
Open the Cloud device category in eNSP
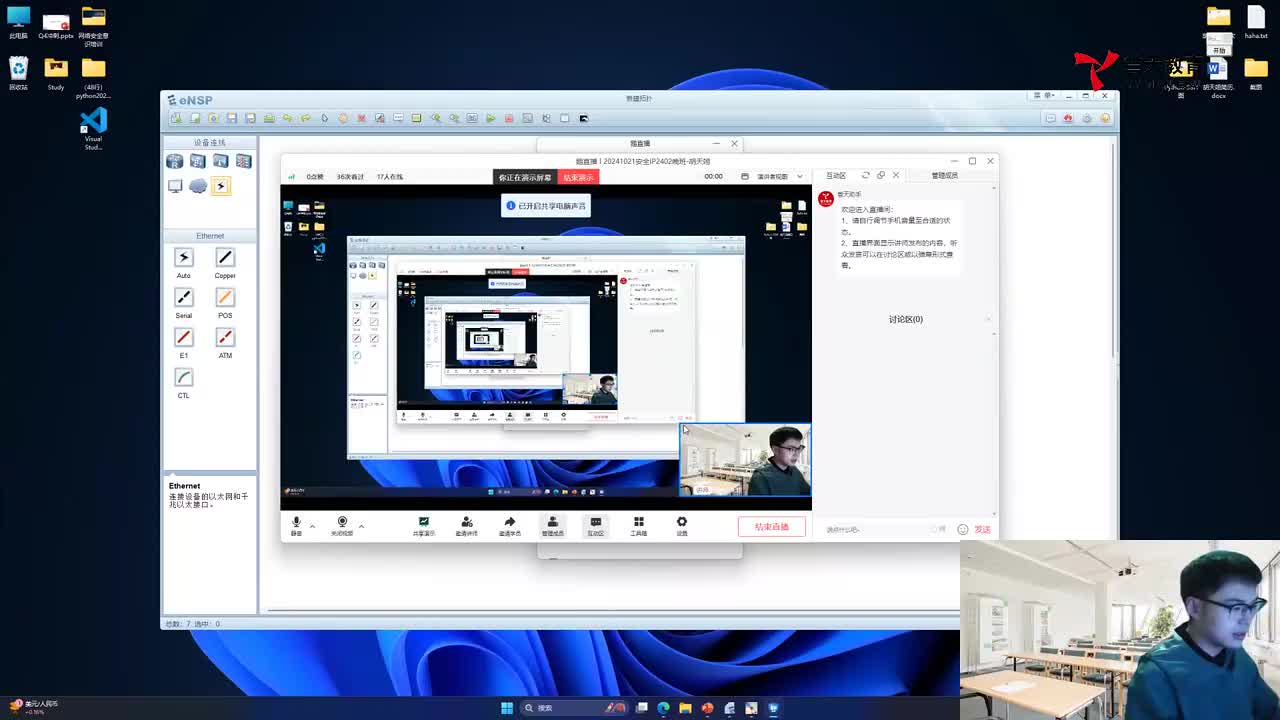click(x=198, y=186)
